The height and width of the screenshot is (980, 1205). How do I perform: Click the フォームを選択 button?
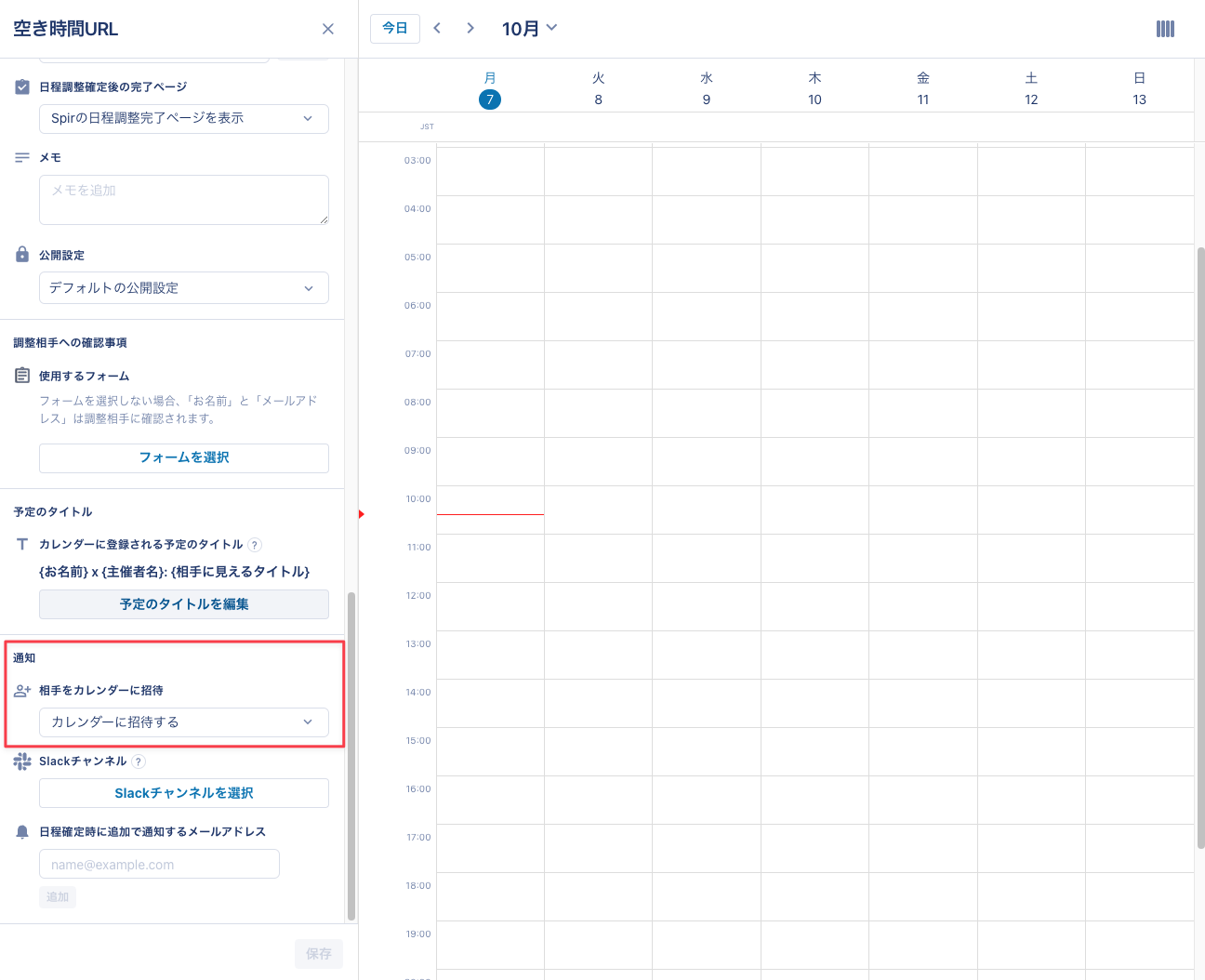pyautogui.click(x=184, y=457)
